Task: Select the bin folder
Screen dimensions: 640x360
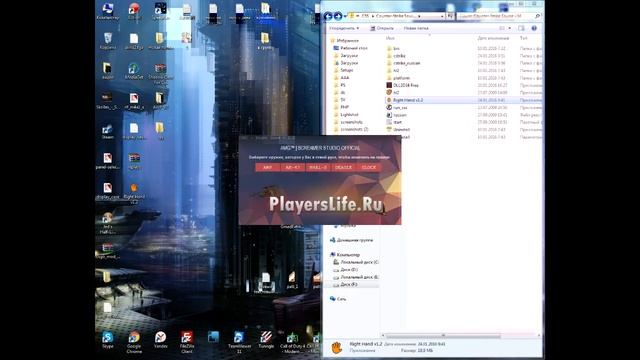Action: [x=393, y=49]
